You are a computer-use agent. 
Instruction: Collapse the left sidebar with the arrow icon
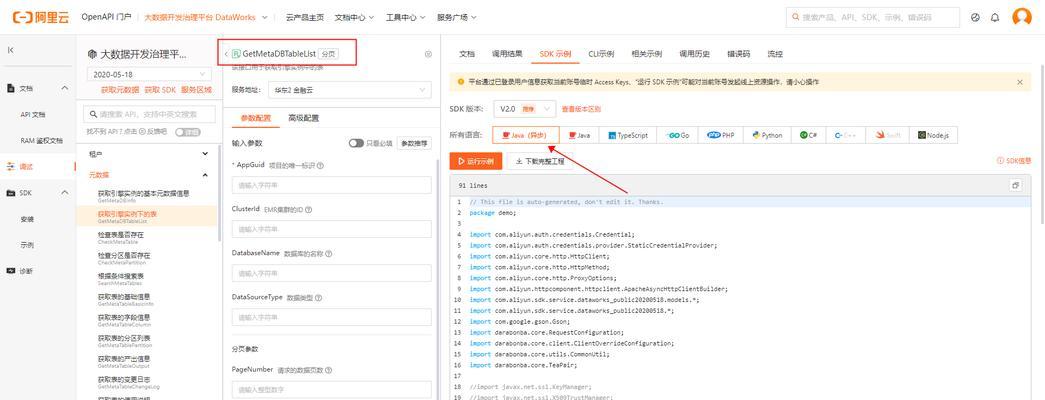pyautogui.click(x=11, y=50)
